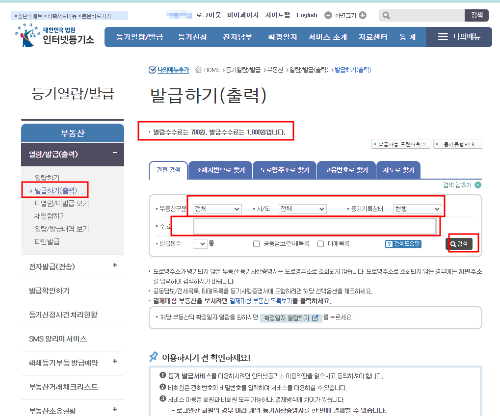Open 등기신청사건처리현황 in the sidebar
Image resolution: width=500 pixels, height=416 pixels.
pos(63,315)
